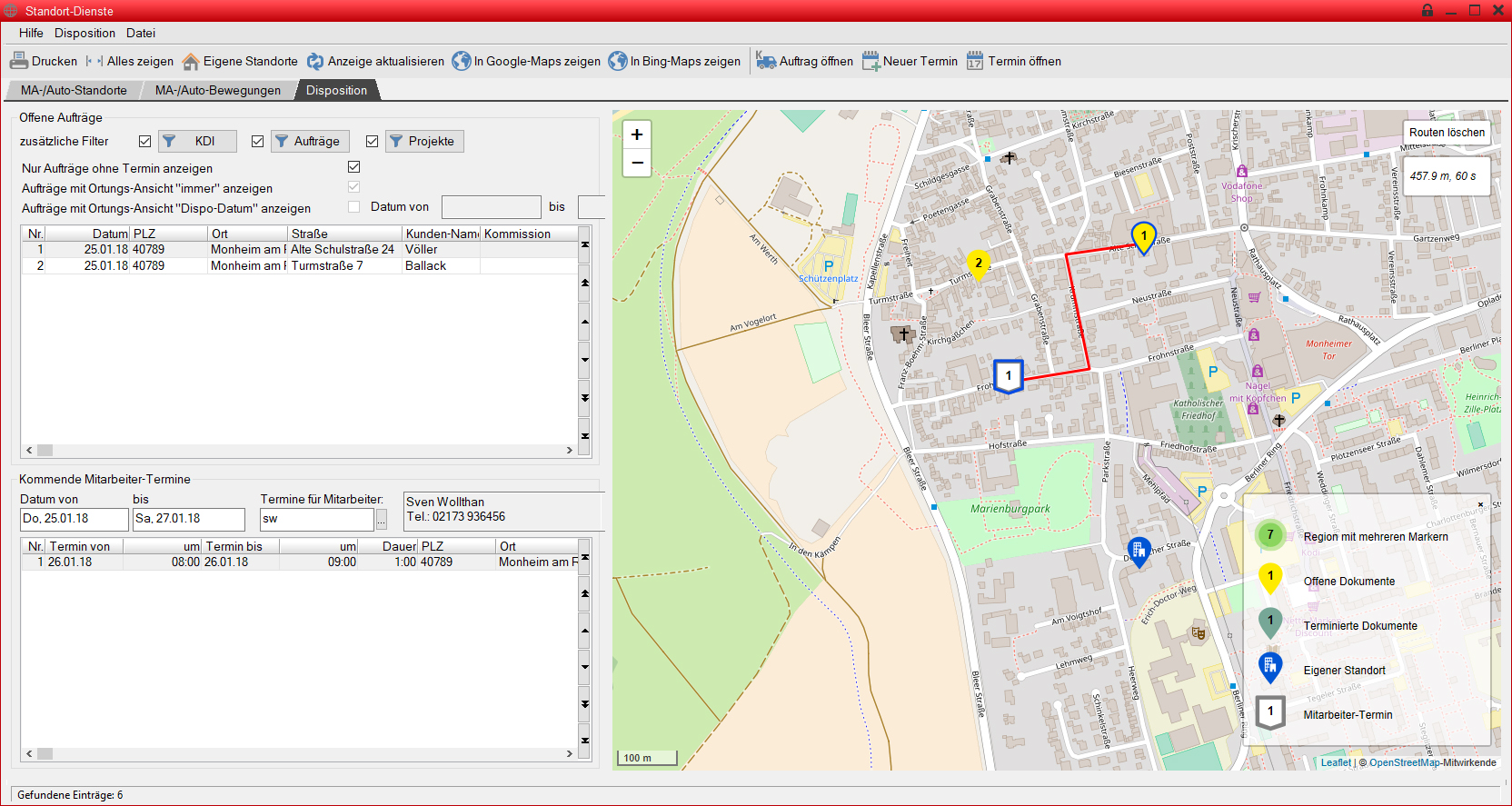The image size is (1512, 806).
Task: Jump to first record in Offene Aufträge table
Action: point(585,244)
